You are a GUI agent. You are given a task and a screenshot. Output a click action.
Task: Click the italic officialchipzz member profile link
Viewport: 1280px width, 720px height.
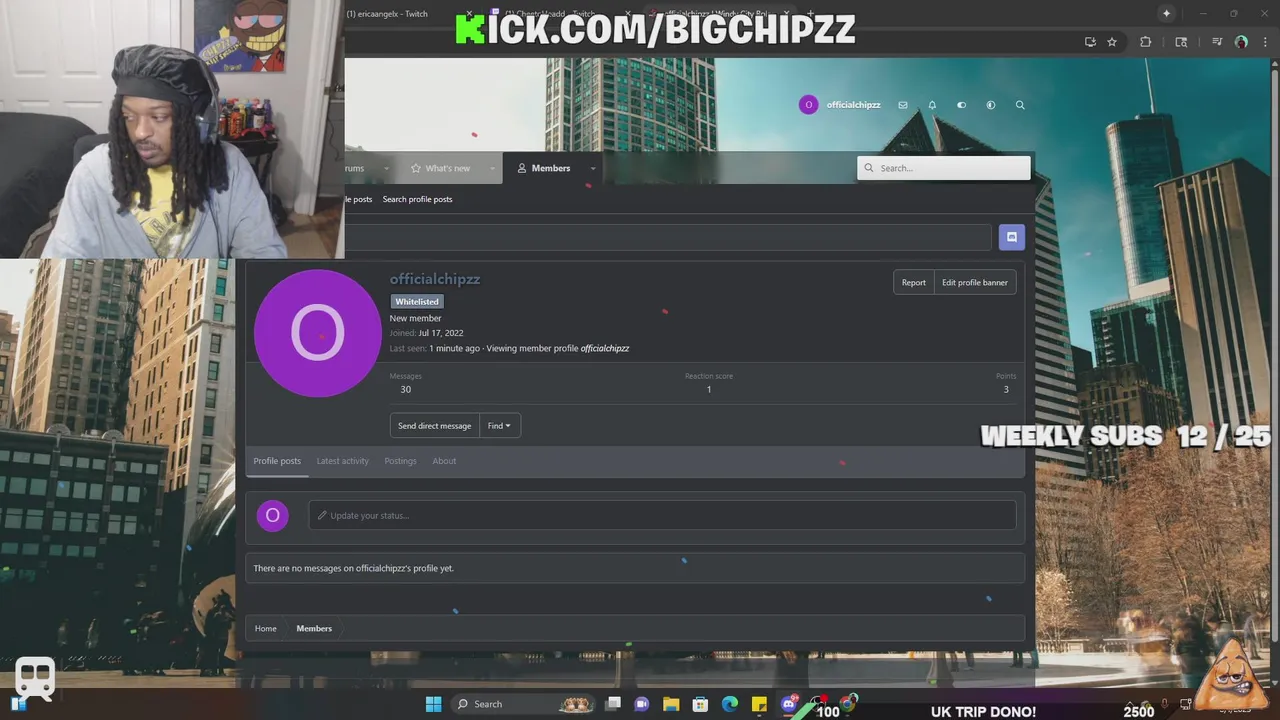[605, 348]
